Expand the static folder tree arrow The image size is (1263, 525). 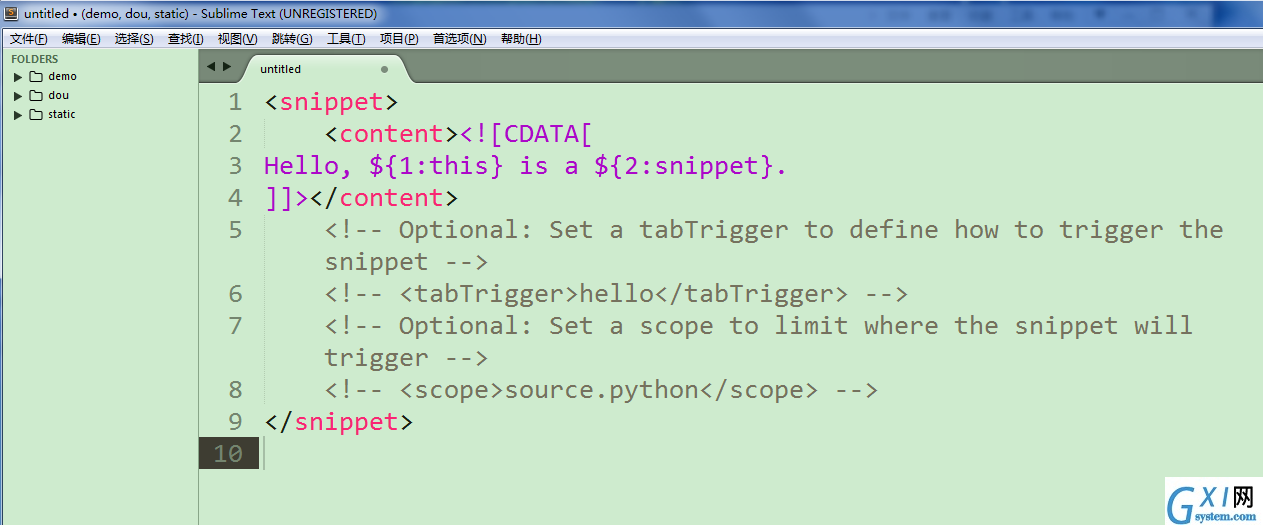(18, 115)
